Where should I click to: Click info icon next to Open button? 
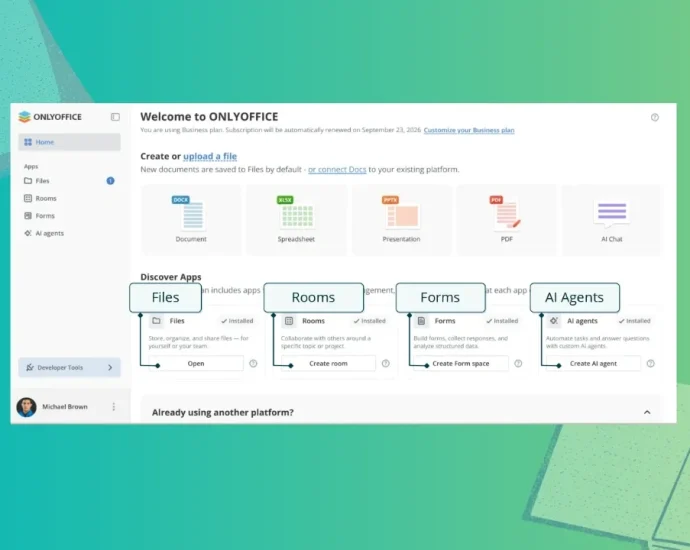pos(253,363)
